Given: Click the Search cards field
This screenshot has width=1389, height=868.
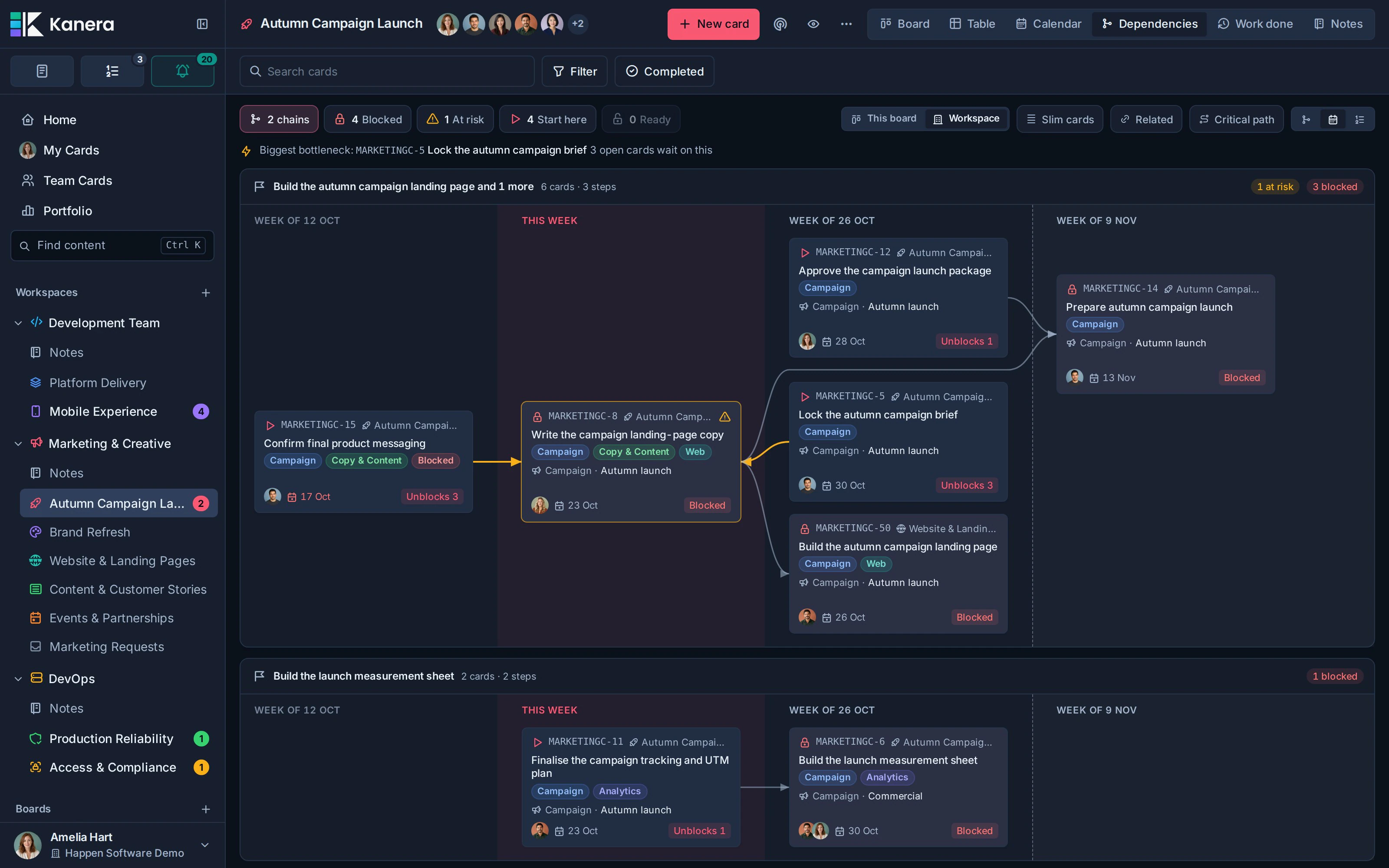Looking at the screenshot, I should click(x=387, y=71).
